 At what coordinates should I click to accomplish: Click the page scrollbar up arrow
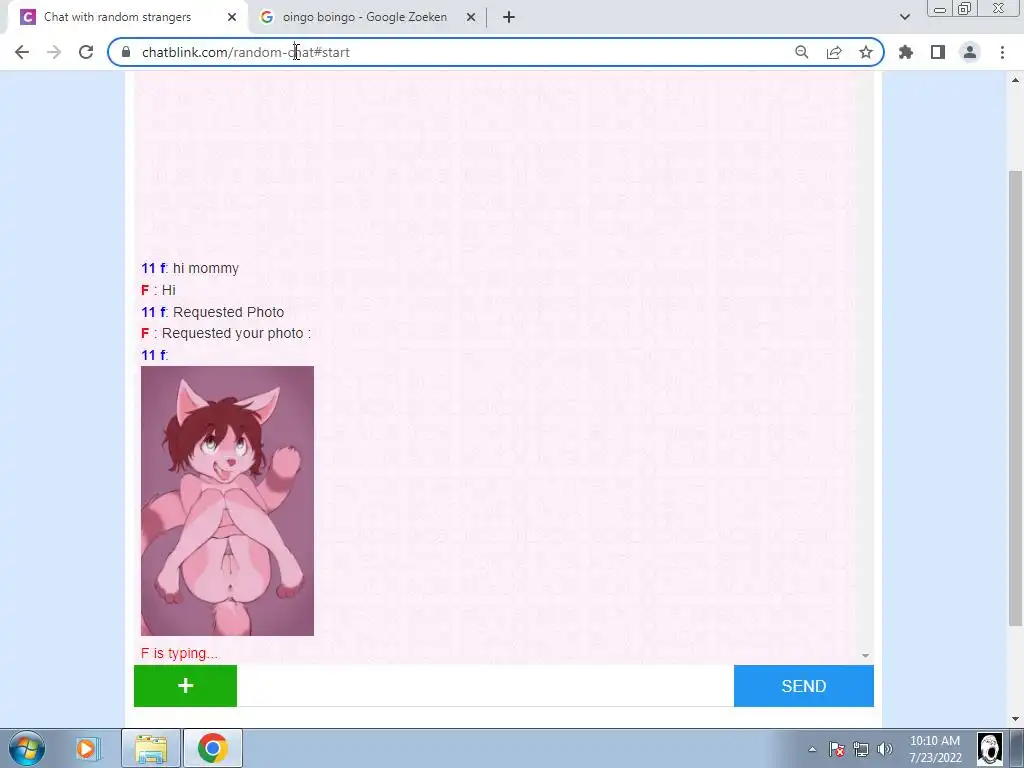(x=1016, y=80)
